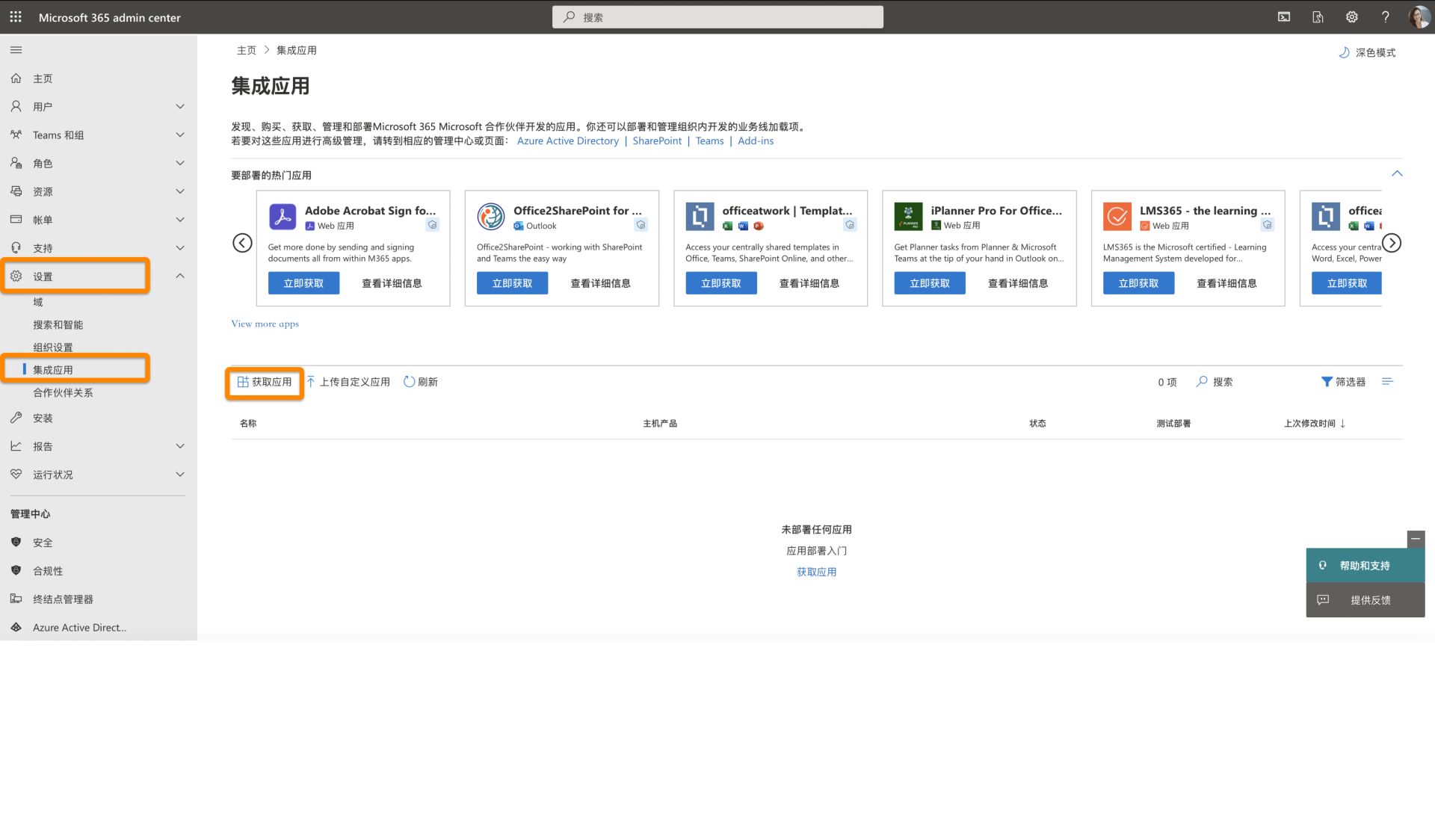Click 上传自定义应用 upload button
Viewport: 1435px width, 840px height.
click(348, 382)
